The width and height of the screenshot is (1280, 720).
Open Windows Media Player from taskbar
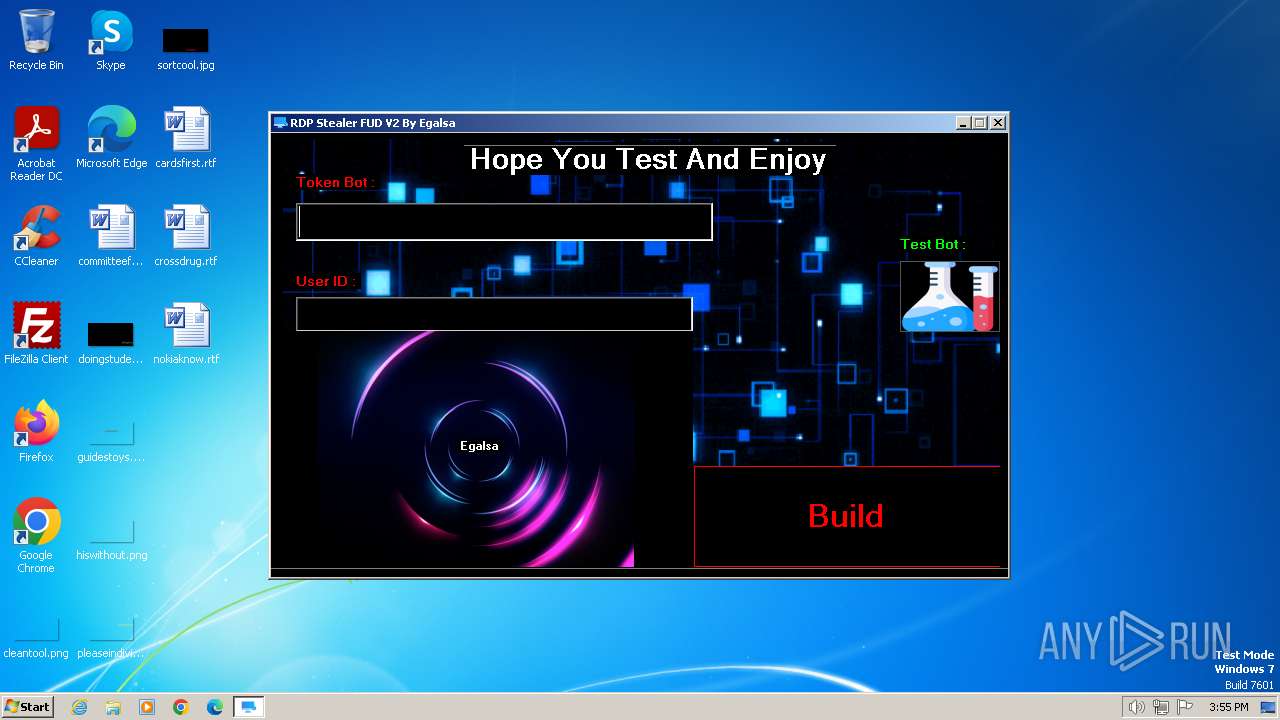147,707
